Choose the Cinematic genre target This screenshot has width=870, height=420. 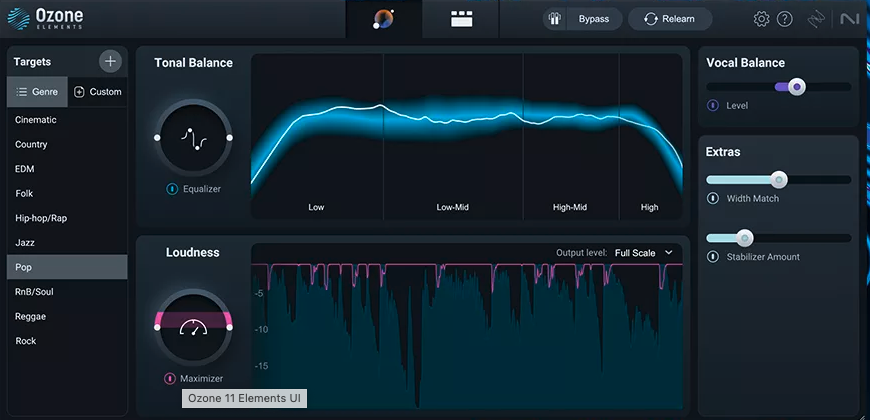[67, 120]
